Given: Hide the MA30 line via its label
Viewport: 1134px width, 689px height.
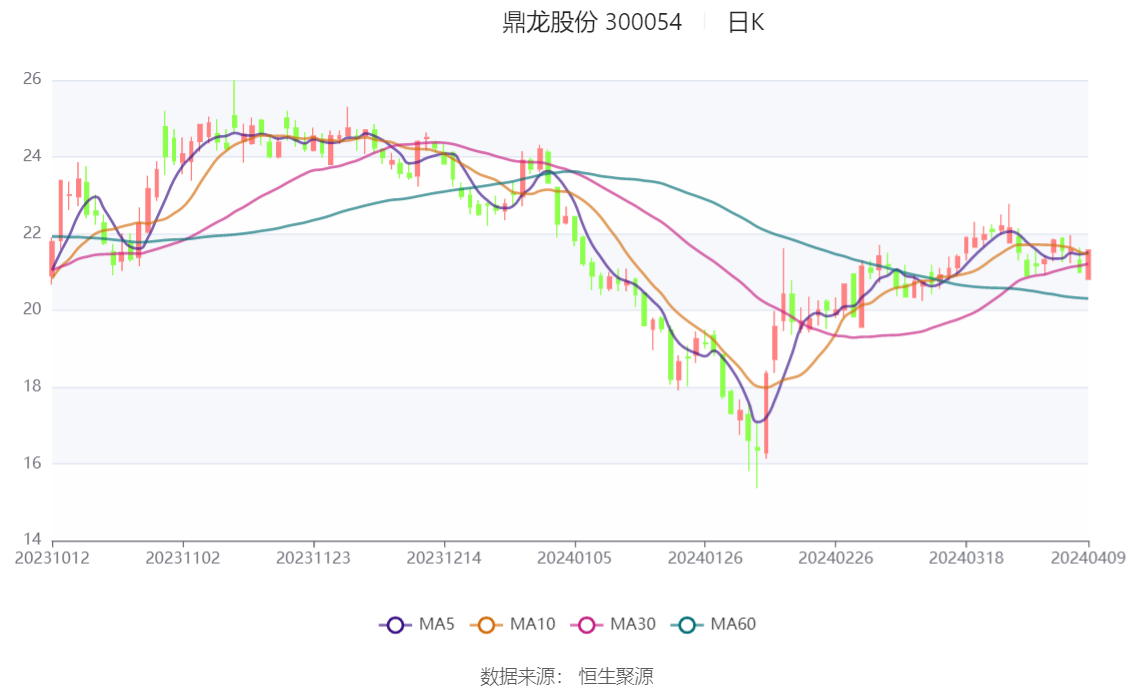Looking at the screenshot, I should tap(633, 625).
